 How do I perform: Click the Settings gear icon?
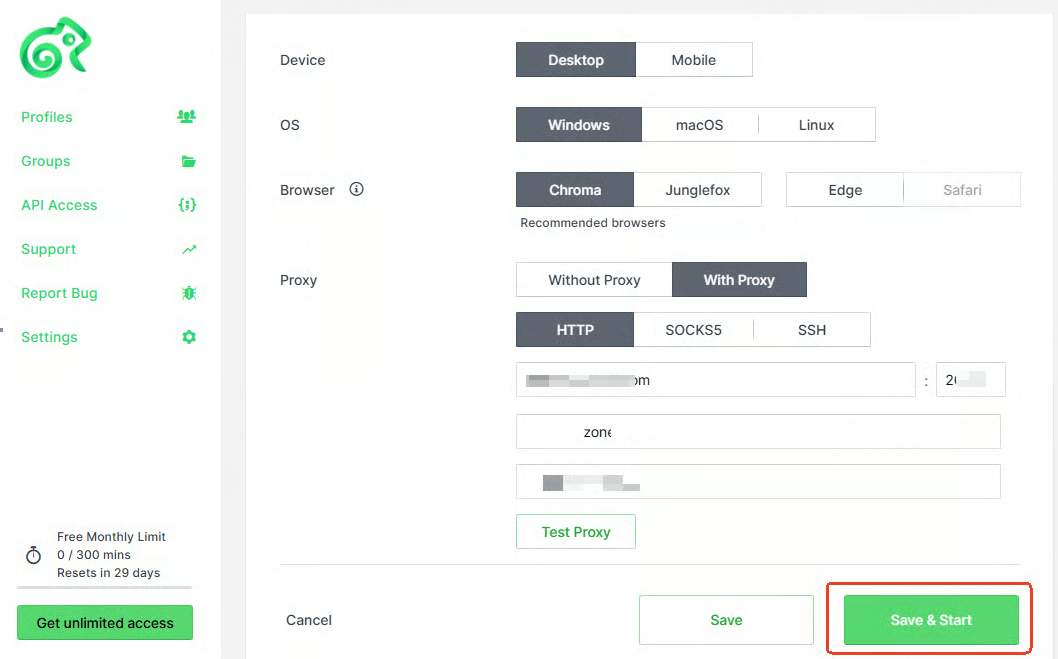188,337
